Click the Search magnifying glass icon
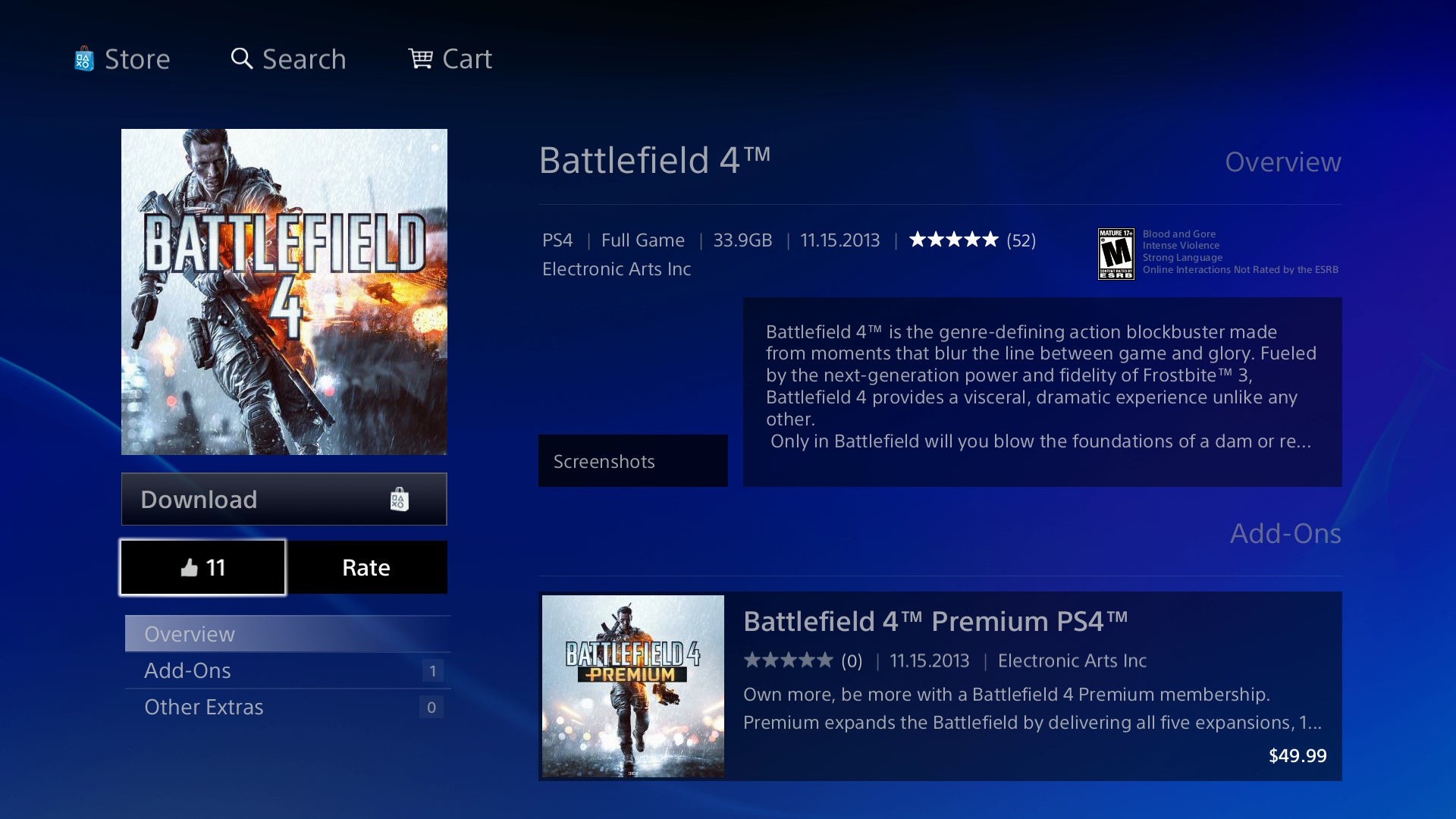The width and height of the screenshot is (1456, 819). click(x=241, y=58)
